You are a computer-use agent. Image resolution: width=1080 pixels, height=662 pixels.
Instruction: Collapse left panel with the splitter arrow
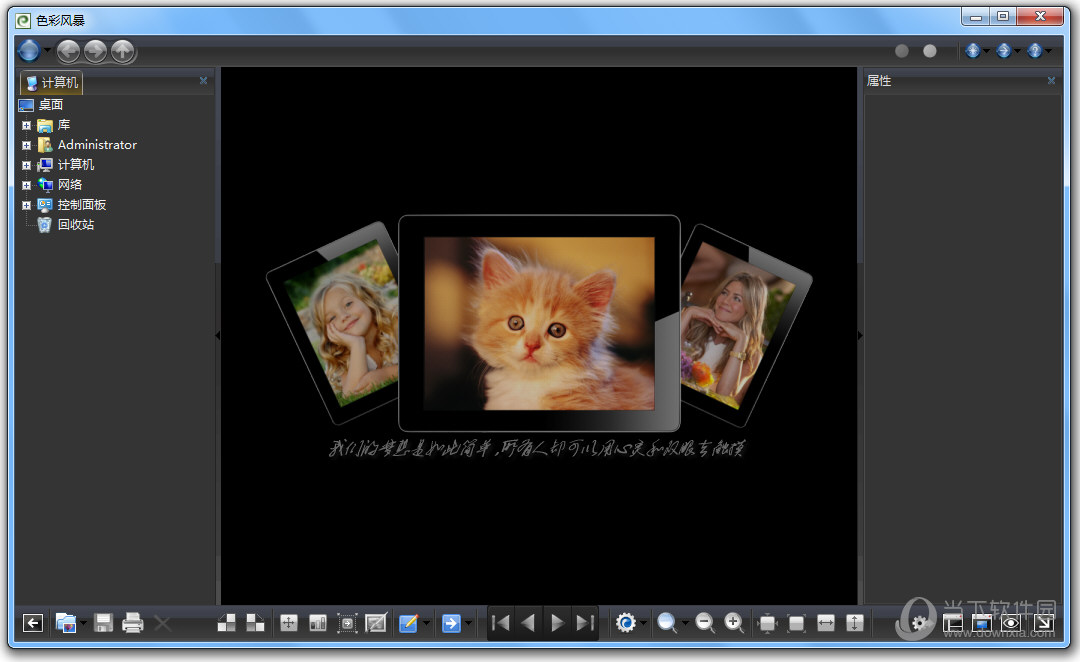[x=218, y=335]
